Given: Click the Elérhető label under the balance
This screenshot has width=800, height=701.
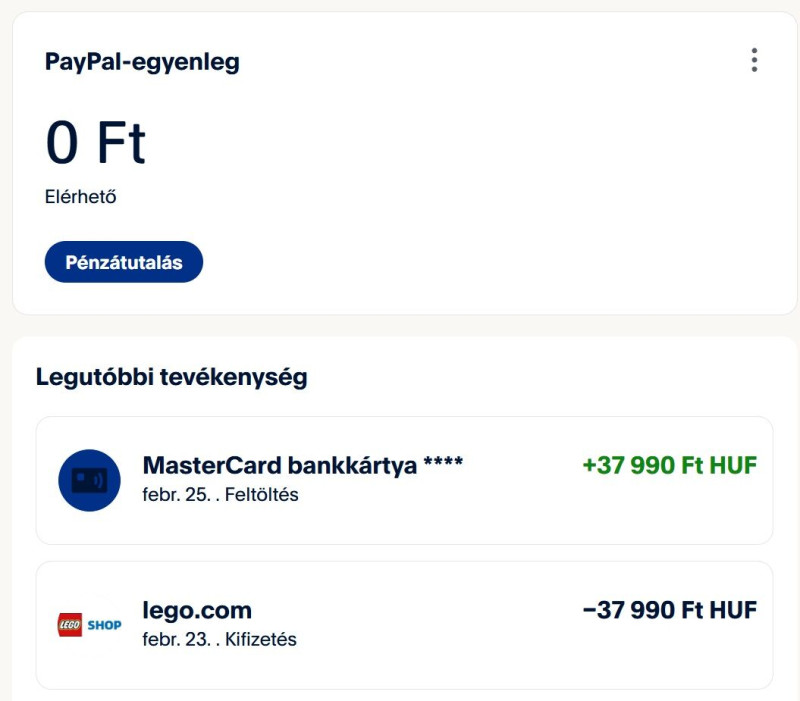Looking at the screenshot, I should [x=81, y=197].
